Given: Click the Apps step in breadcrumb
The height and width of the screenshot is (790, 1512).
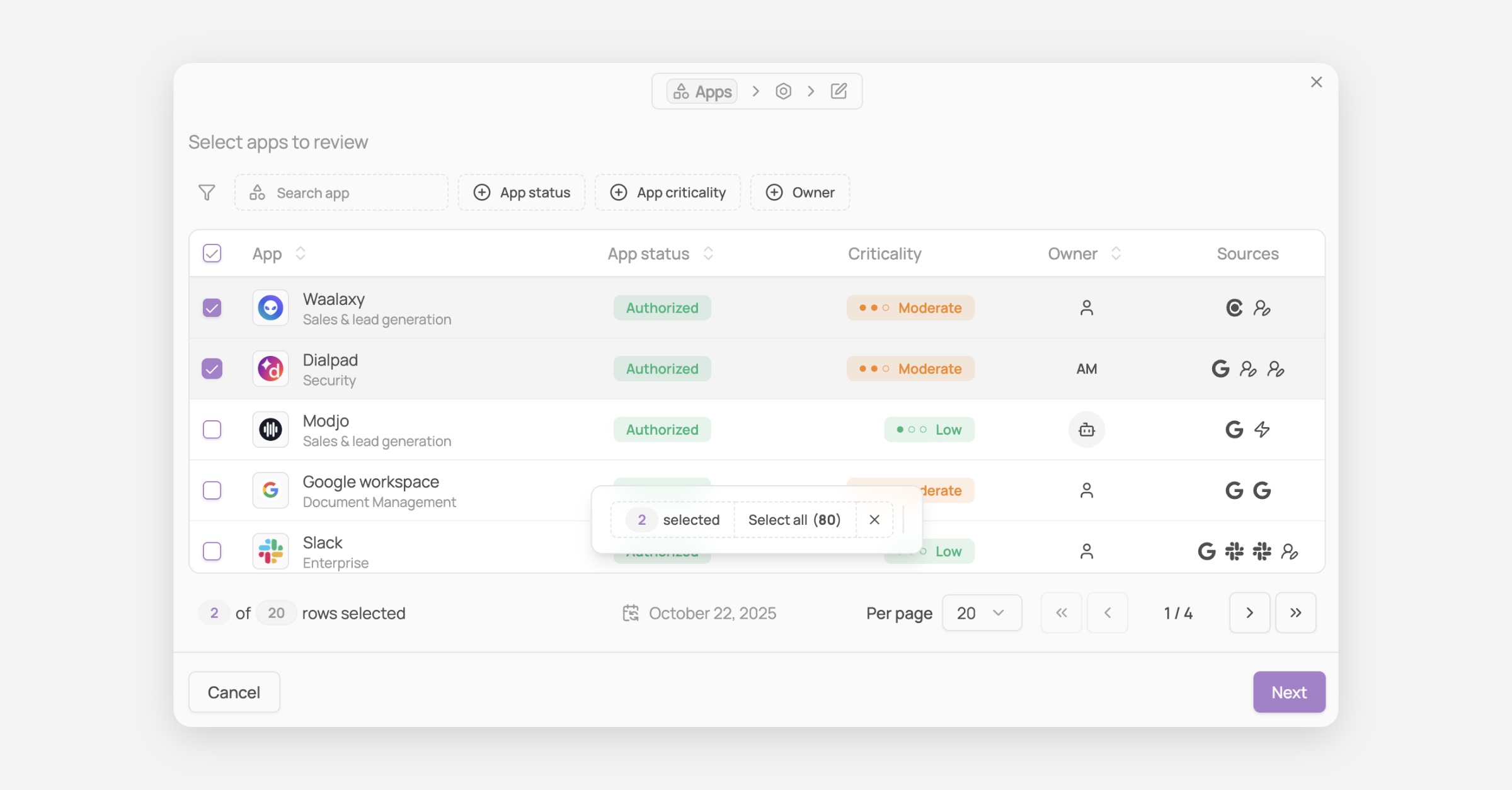Looking at the screenshot, I should [702, 92].
